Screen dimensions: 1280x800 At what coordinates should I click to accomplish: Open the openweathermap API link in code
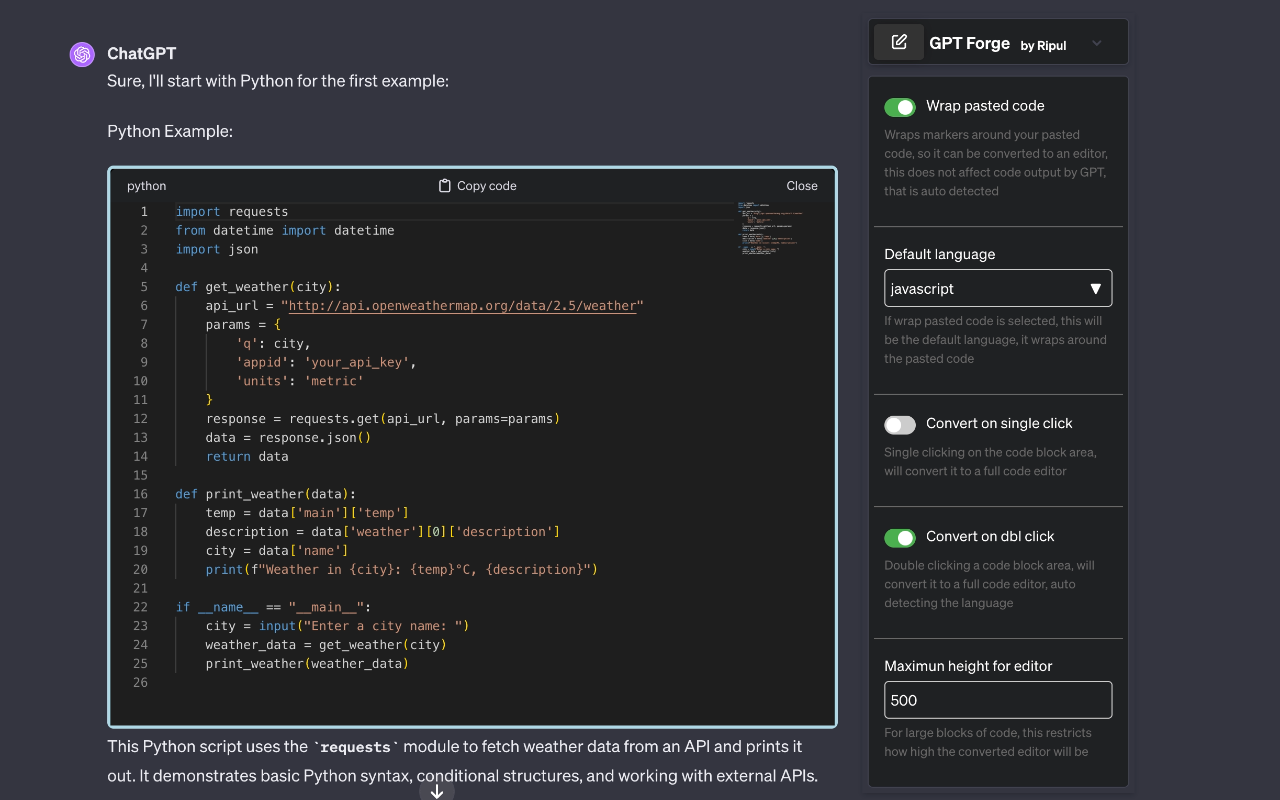[x=463, y=305]
